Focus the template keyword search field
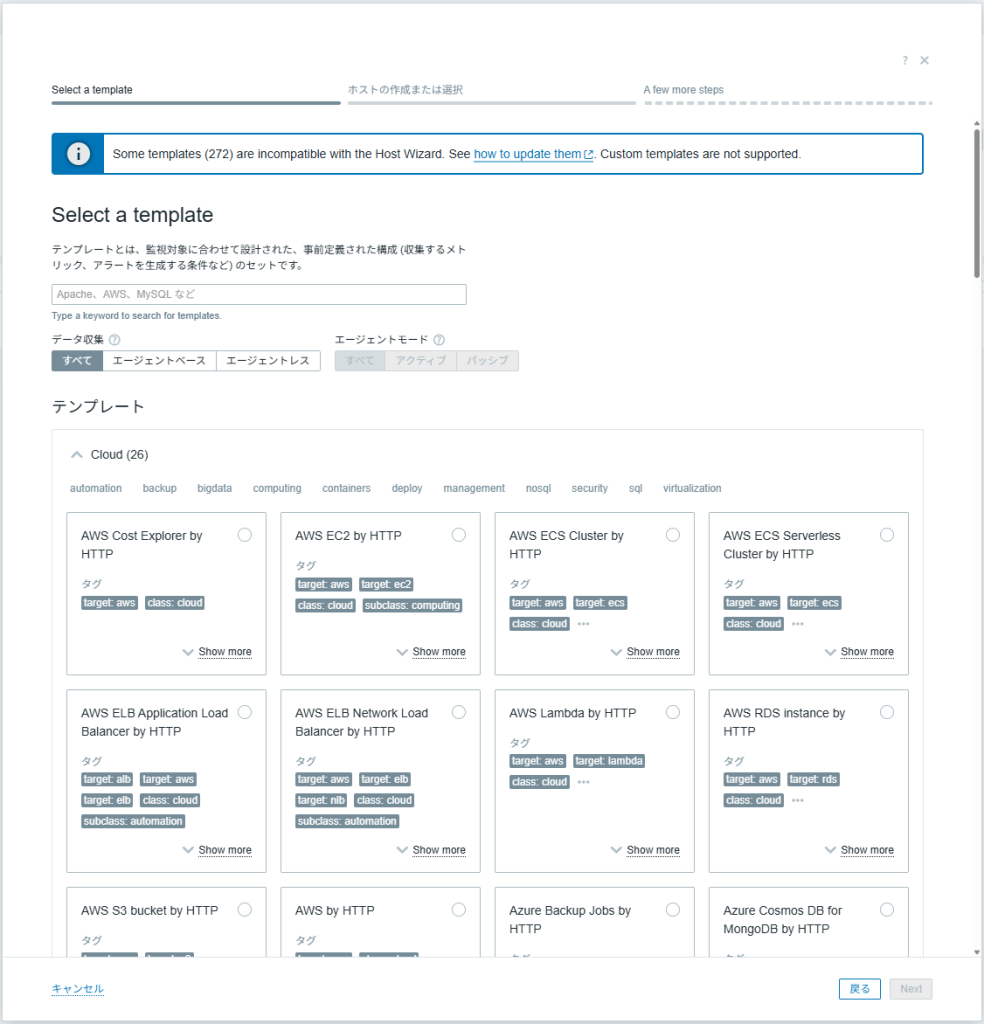The image size is (984, 1024). pyautogui.click(x=259, y=295)
